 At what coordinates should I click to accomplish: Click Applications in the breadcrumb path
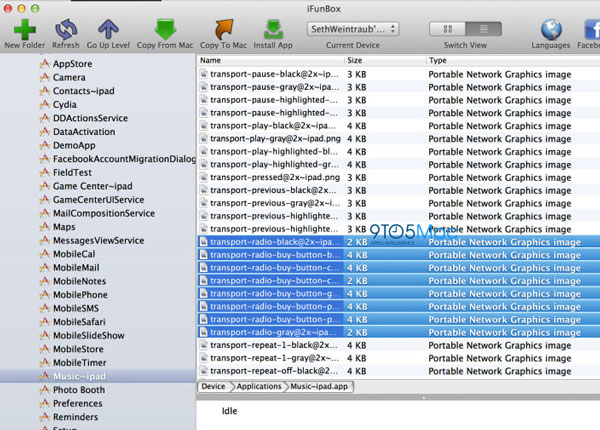(259, 385)
